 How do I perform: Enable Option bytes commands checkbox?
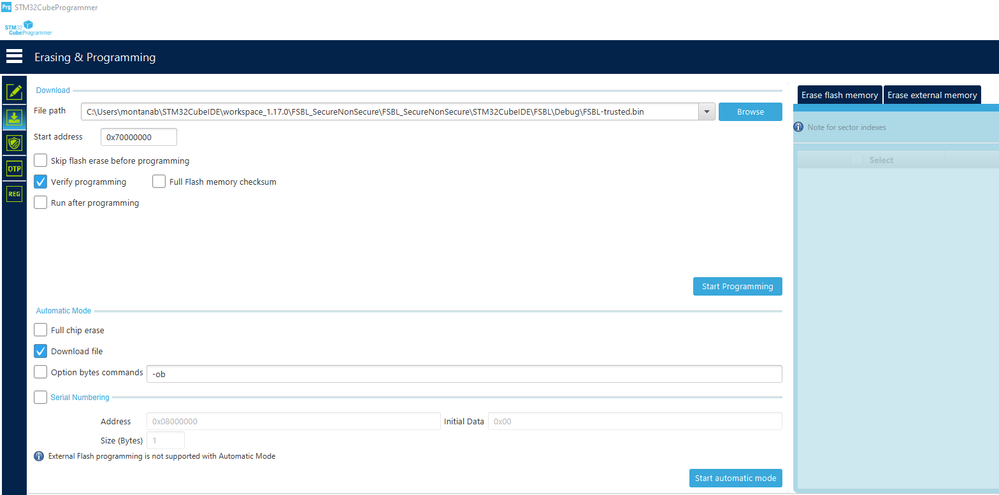[41, 371]
